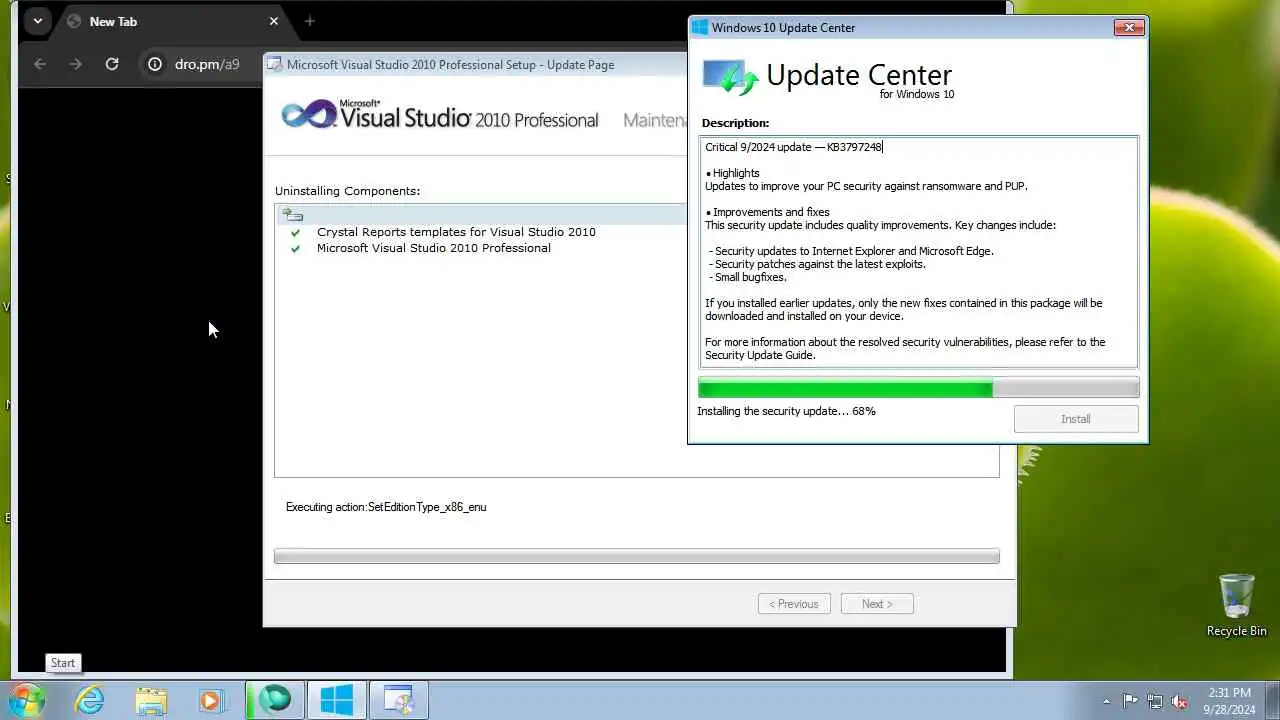Click the date 9/28/2024 in the system tray
This screenshot has height=720, width=1280.
pyautogui.click(x=1229, y=709)
